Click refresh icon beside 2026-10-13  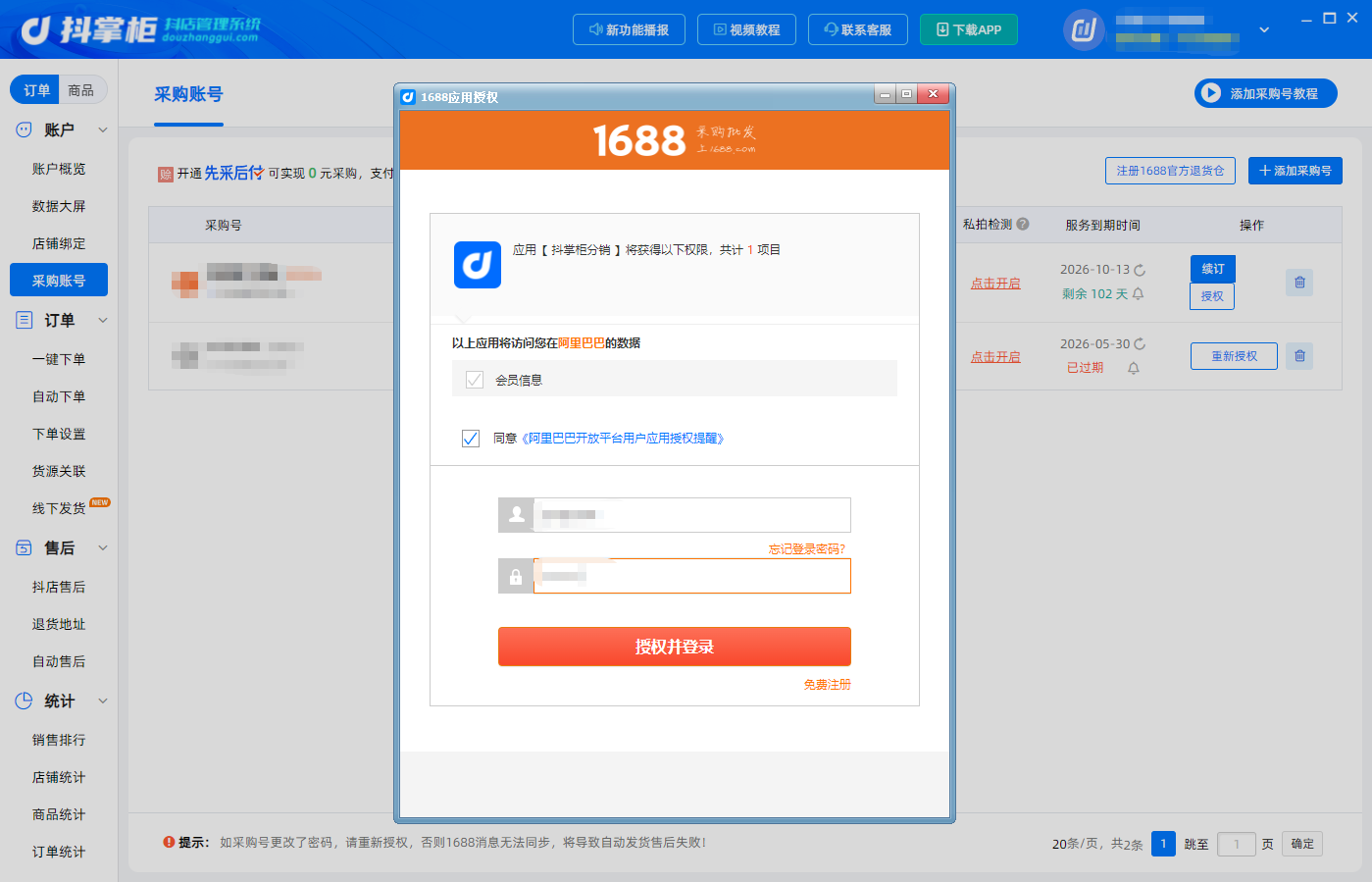pos(1140,270)
